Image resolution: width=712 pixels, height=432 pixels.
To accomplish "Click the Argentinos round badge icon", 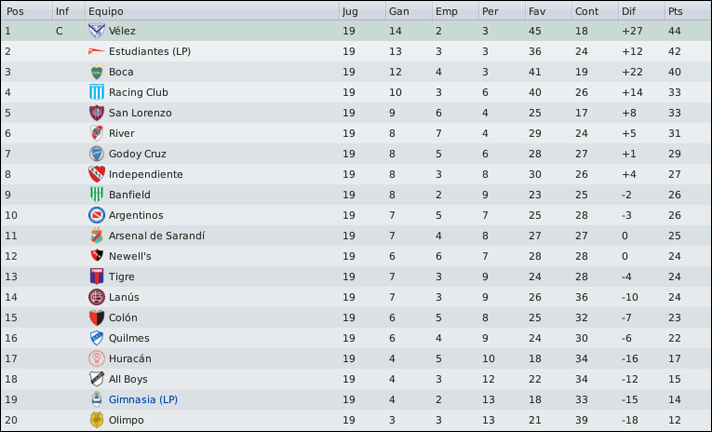I will 96,215.
